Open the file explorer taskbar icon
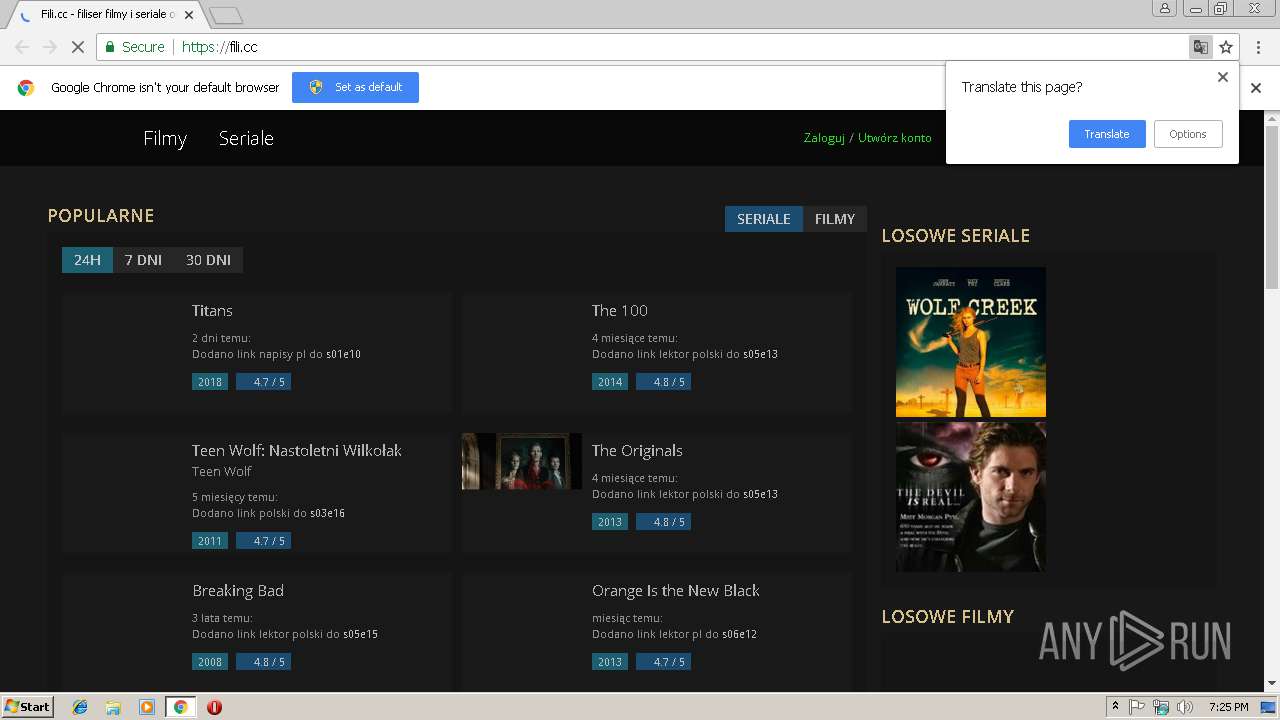This screenshot has height=720, width=1280. pyautogui.click(x=113, y=707)
